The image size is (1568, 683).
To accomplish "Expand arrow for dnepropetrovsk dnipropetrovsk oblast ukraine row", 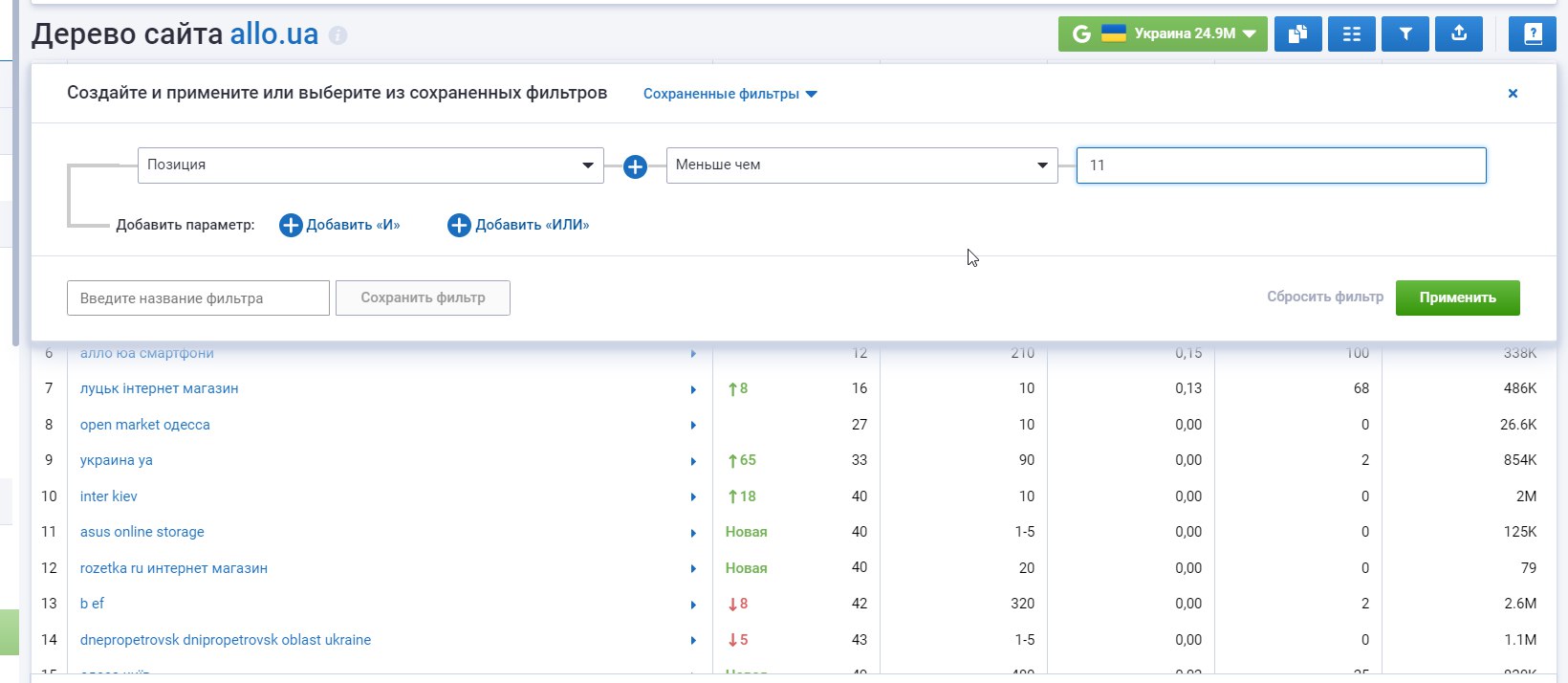I will 693,640.
